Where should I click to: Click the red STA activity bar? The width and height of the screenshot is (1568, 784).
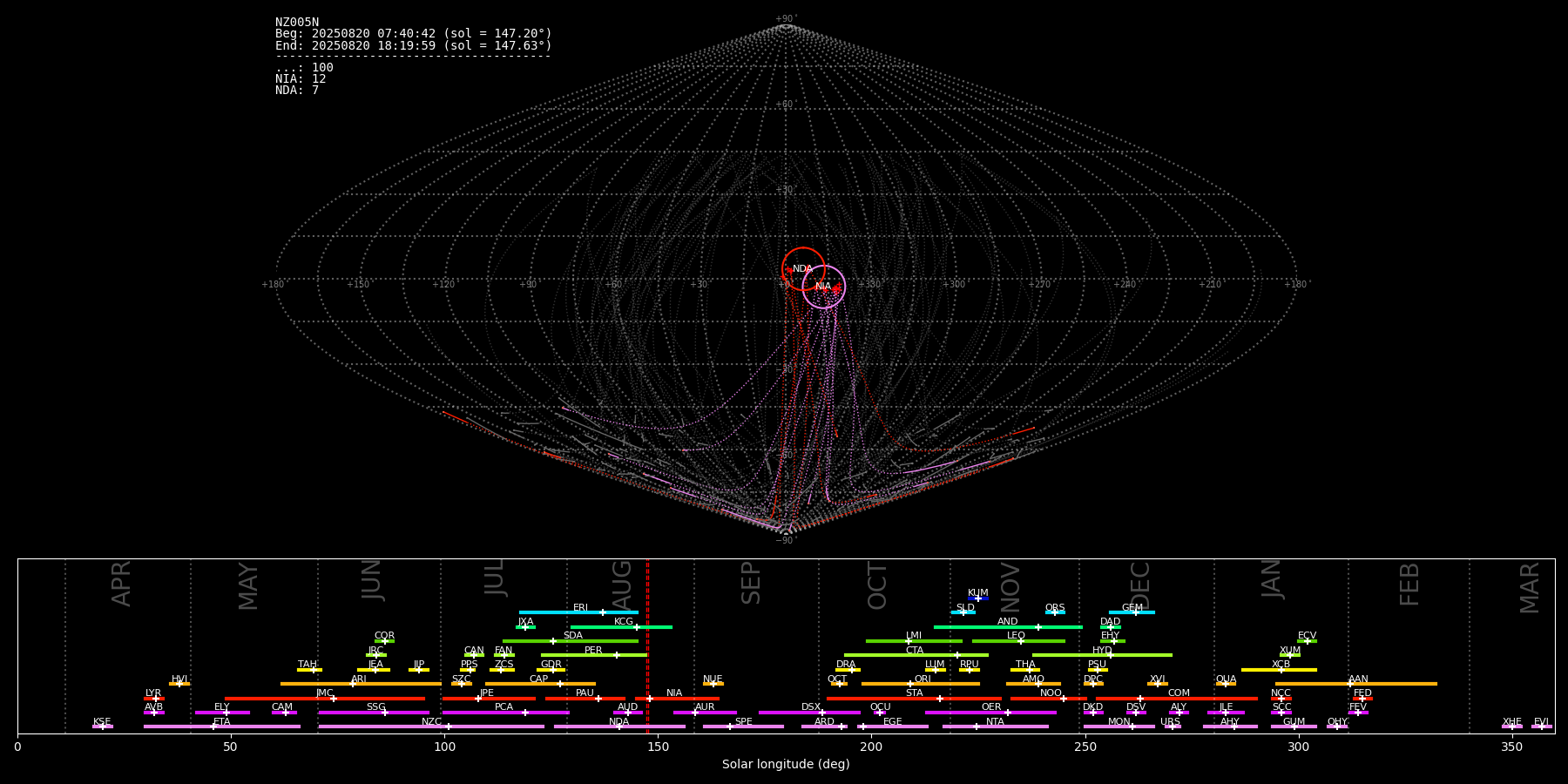(x=914, y=699)
